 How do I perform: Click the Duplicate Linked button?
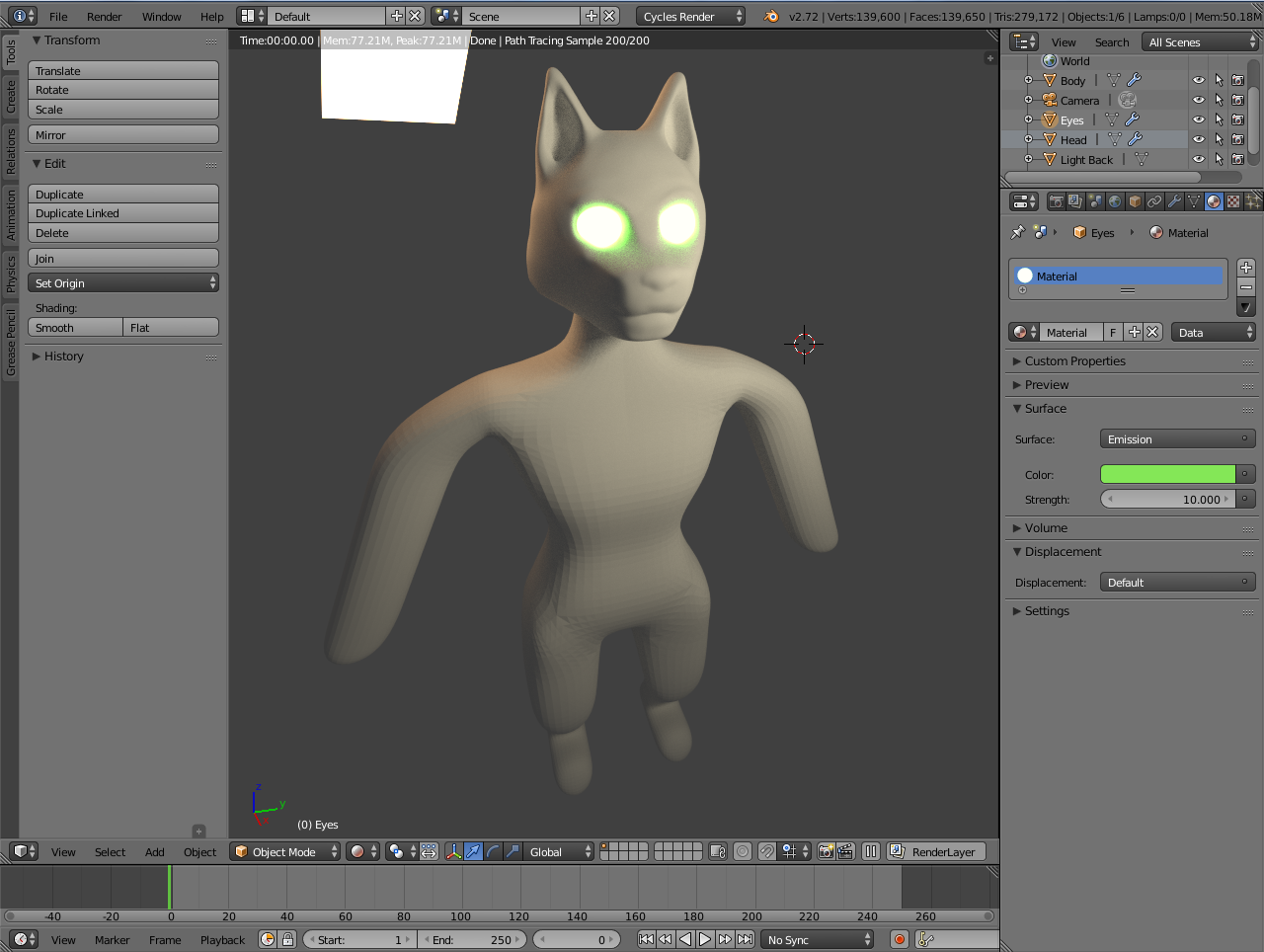pyautogui.click(x=122, y=213)
